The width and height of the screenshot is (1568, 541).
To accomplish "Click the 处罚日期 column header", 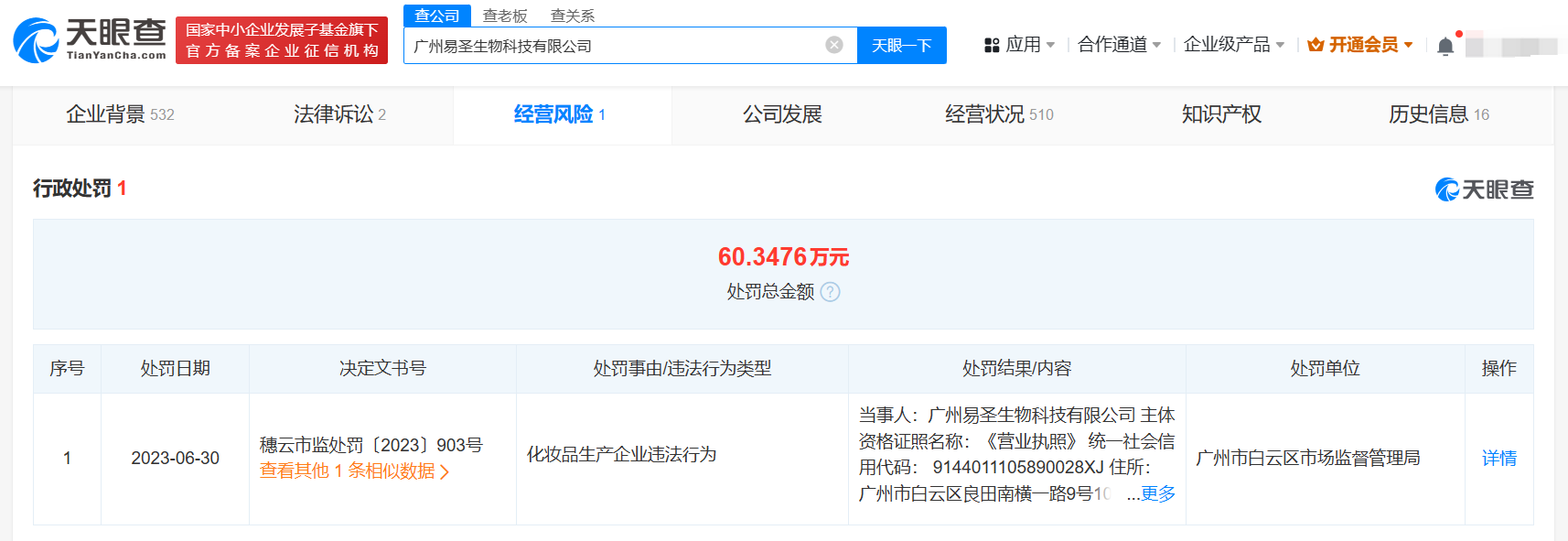I will pos(175,369).
